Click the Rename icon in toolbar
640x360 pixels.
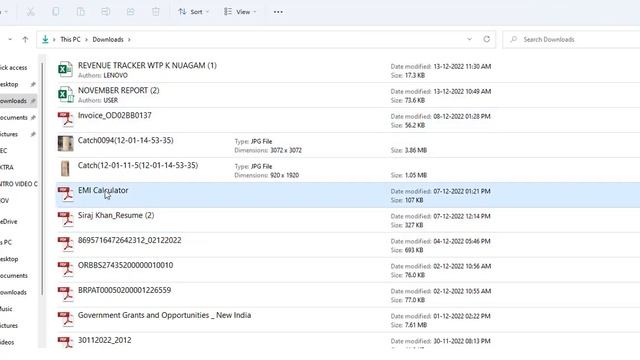click(x=105, y=12)
